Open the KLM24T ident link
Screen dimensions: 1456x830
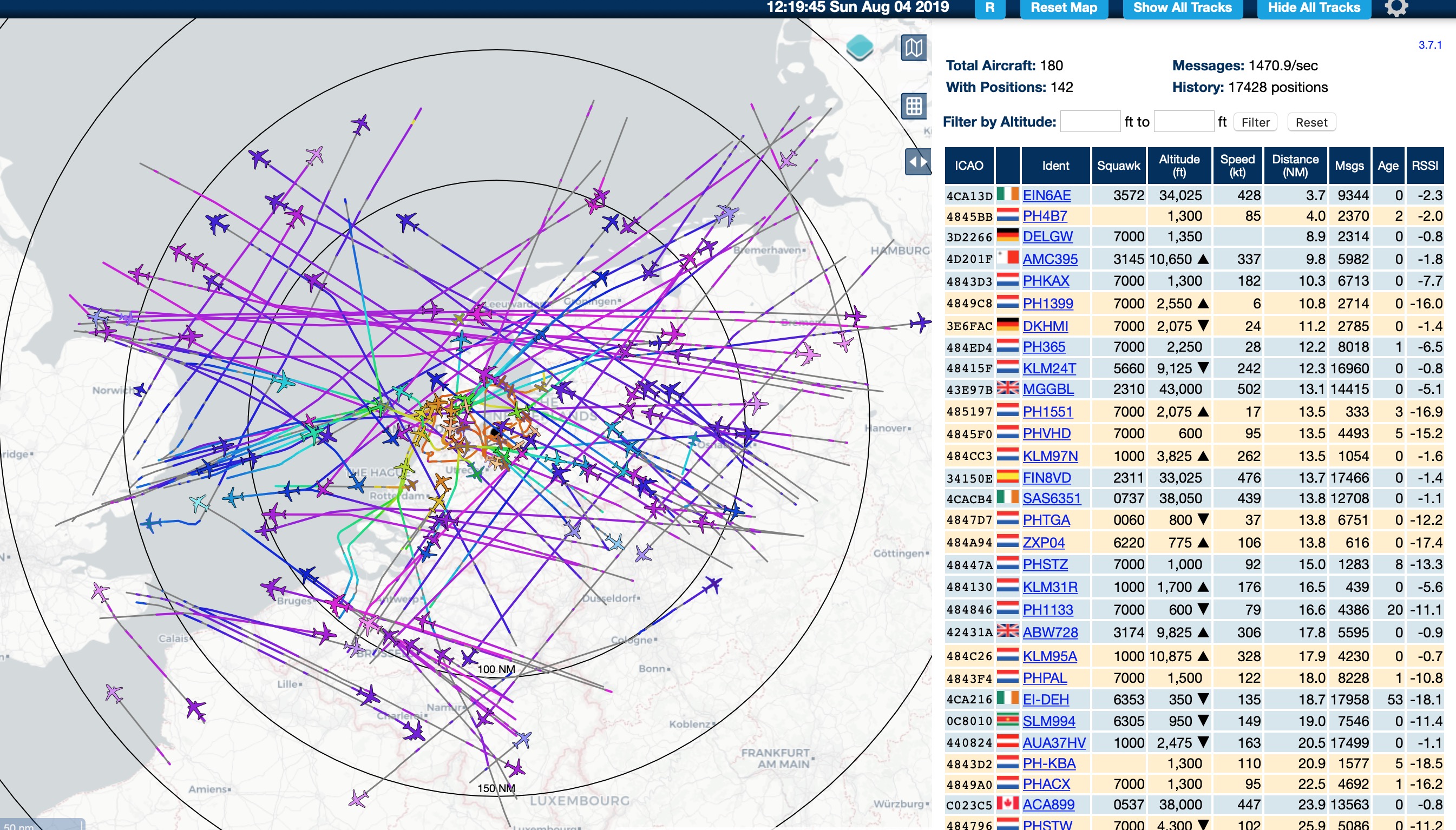coord(1049,368)
